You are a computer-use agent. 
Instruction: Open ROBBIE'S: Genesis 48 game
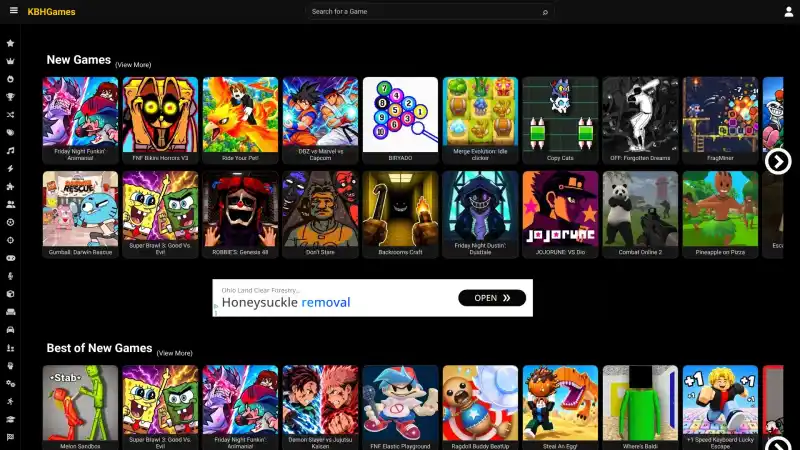[x=240, y=214]
